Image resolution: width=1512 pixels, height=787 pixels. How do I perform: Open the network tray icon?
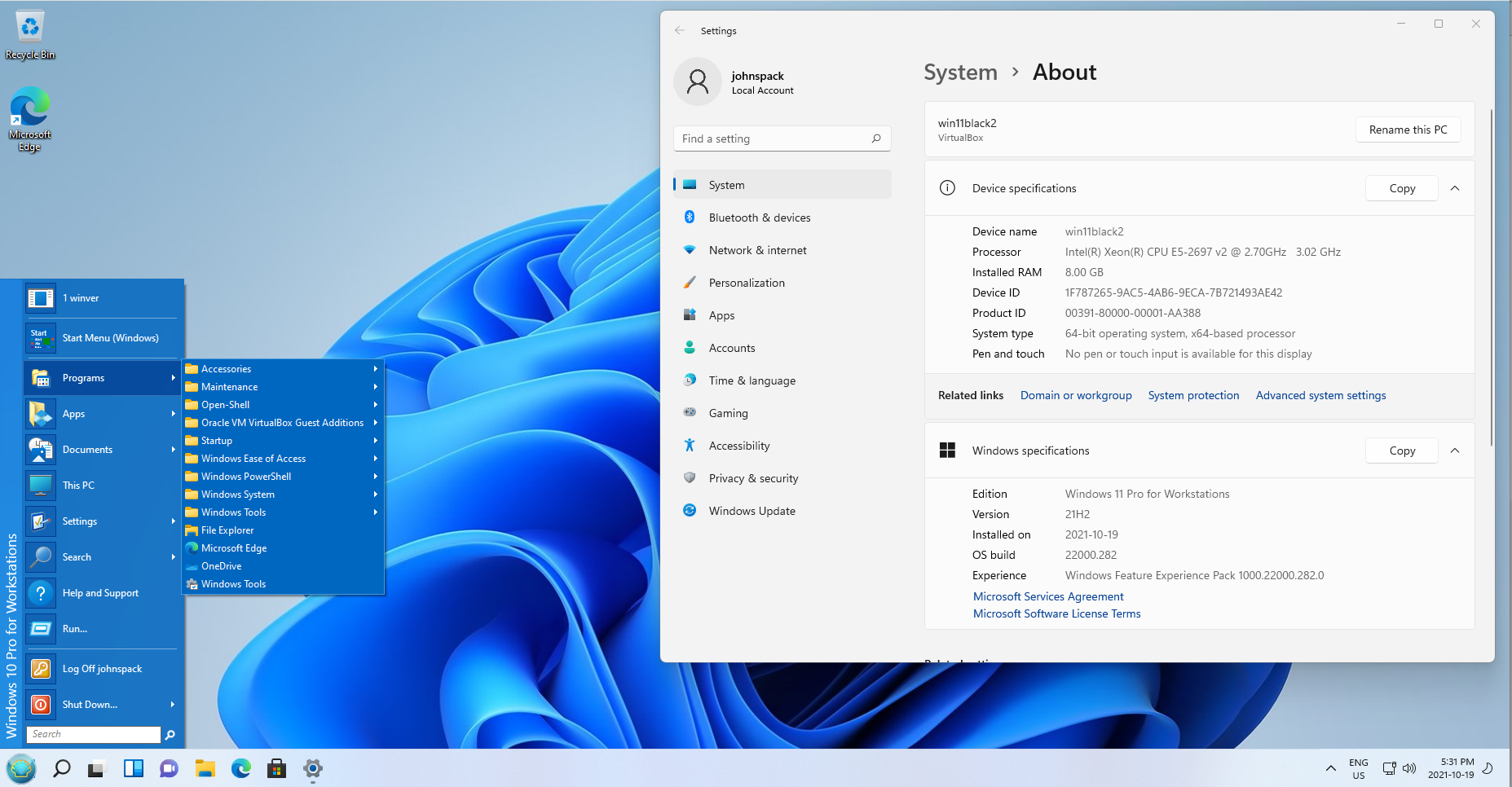[x=1389, y=768]
